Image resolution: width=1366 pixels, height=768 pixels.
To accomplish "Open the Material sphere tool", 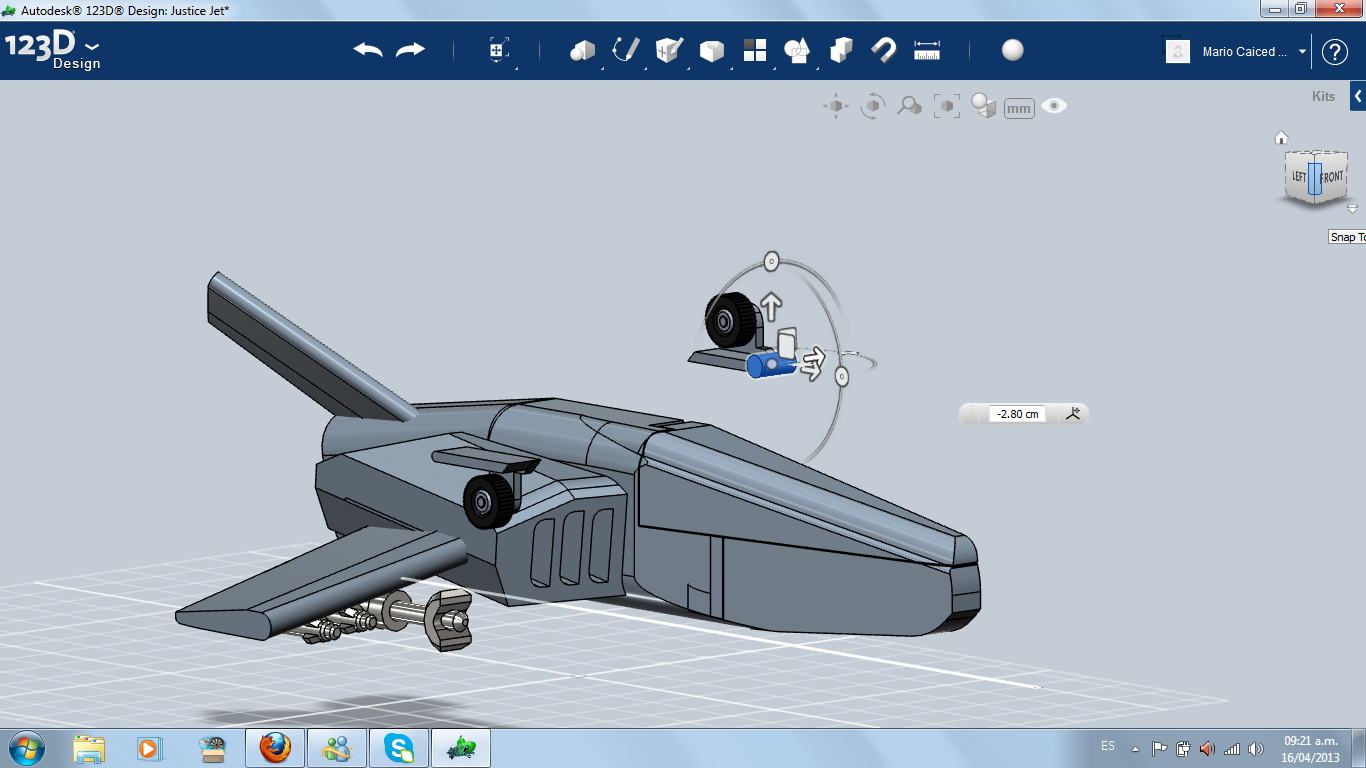I will pyautogui.click(x=1013, y=50).
